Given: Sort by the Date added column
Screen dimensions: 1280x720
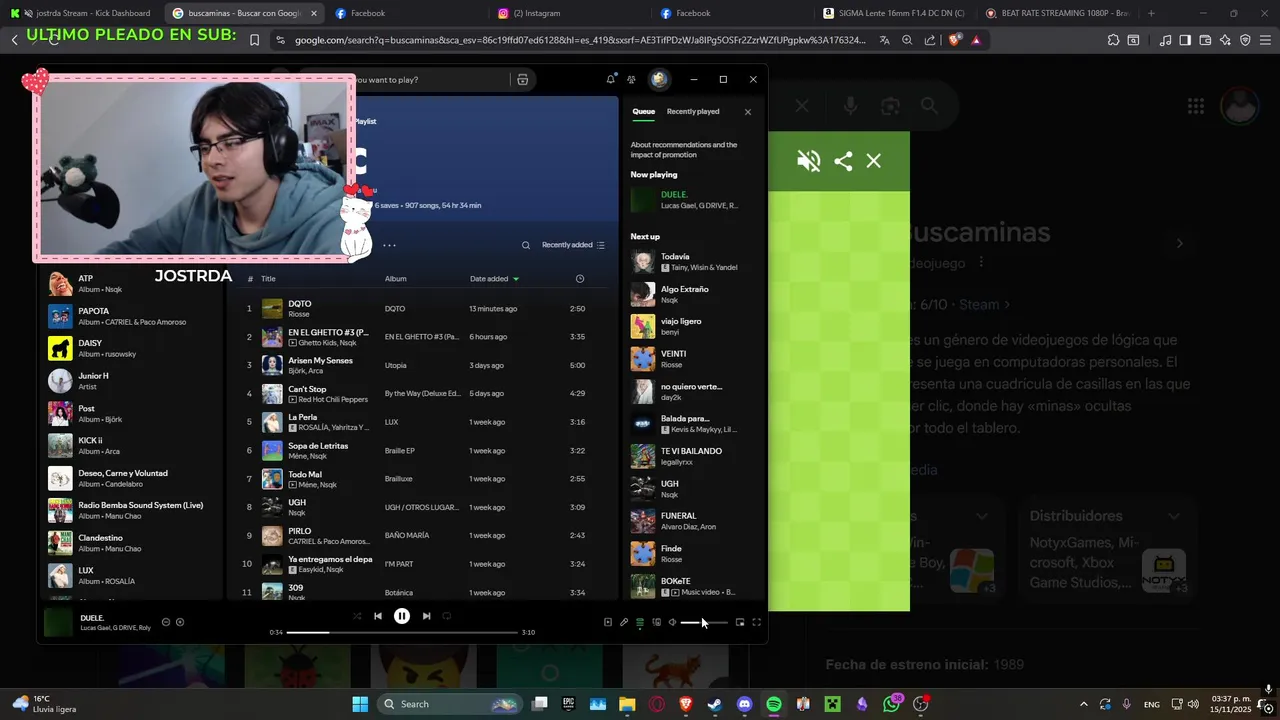Looking at the screenshot, I should 494,279.
